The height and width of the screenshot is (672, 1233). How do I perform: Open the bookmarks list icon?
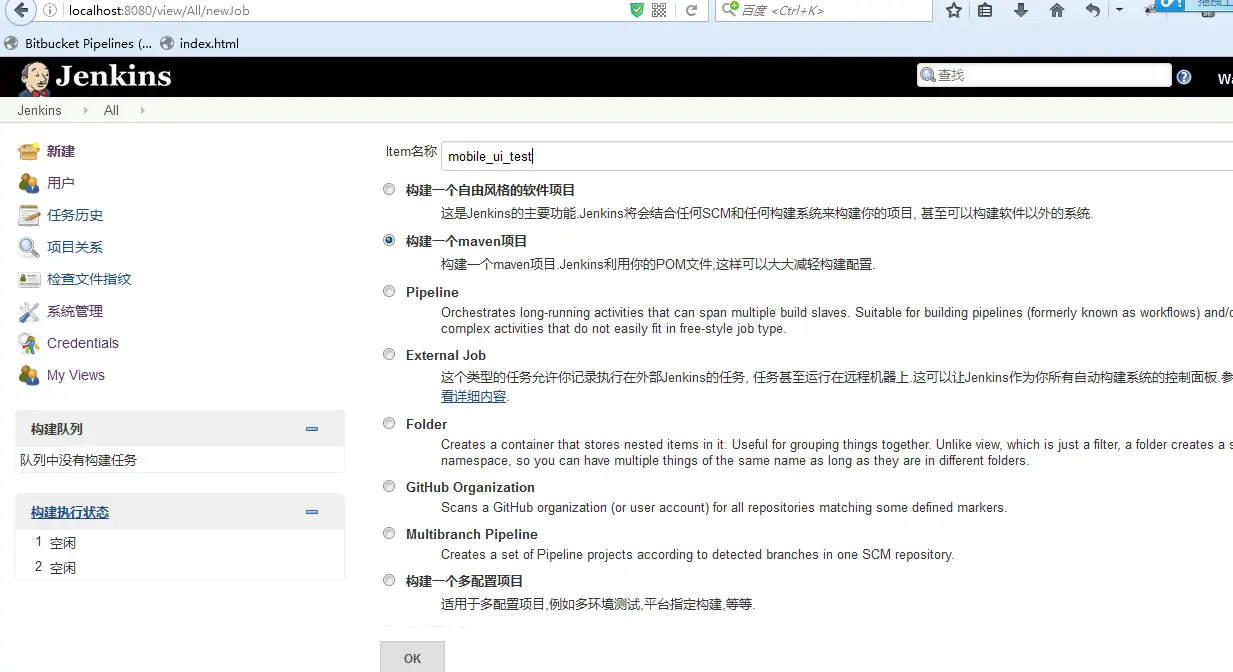point(985,10)
